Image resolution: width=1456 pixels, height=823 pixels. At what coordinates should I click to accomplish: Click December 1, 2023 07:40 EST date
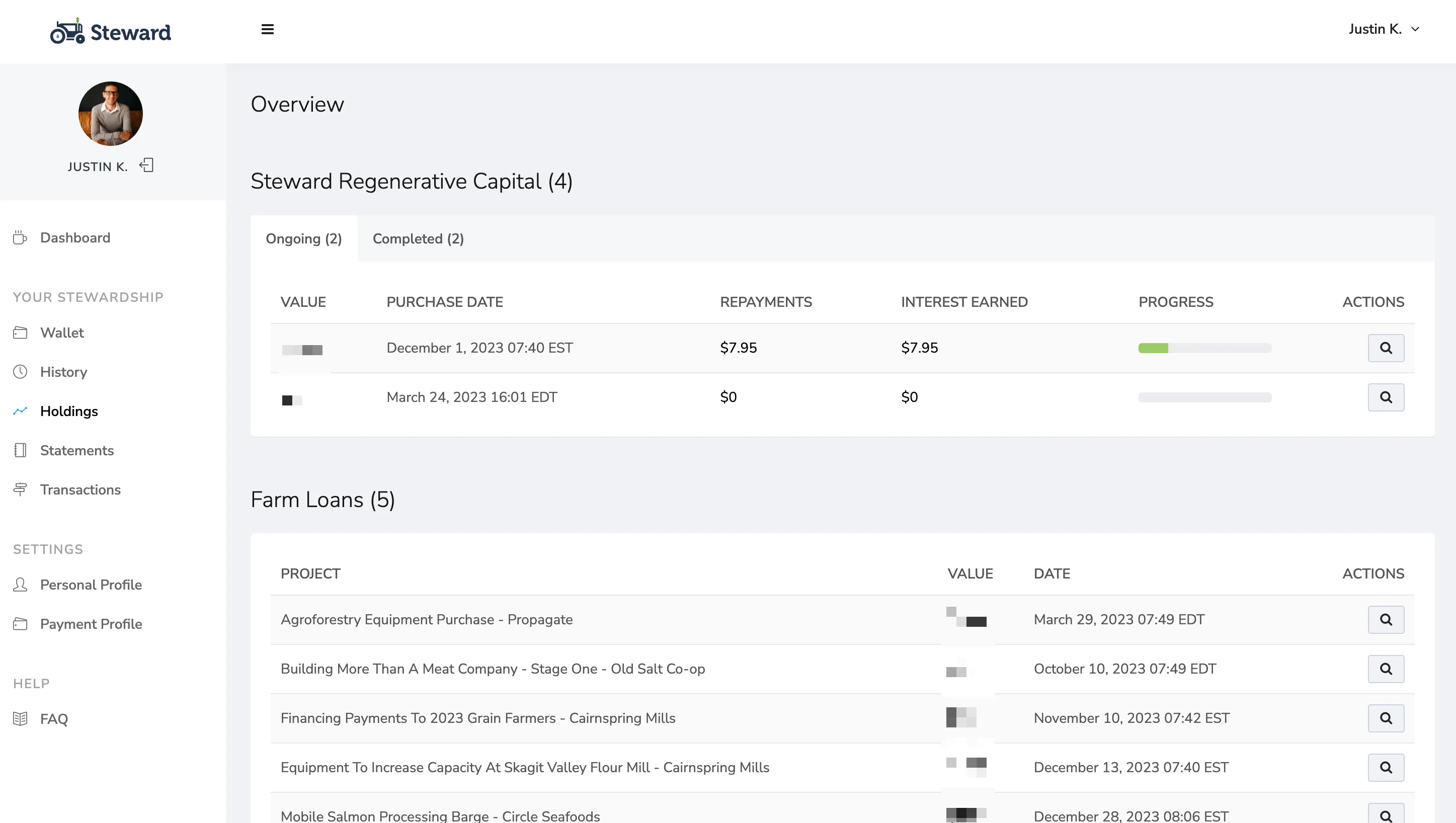479,348
